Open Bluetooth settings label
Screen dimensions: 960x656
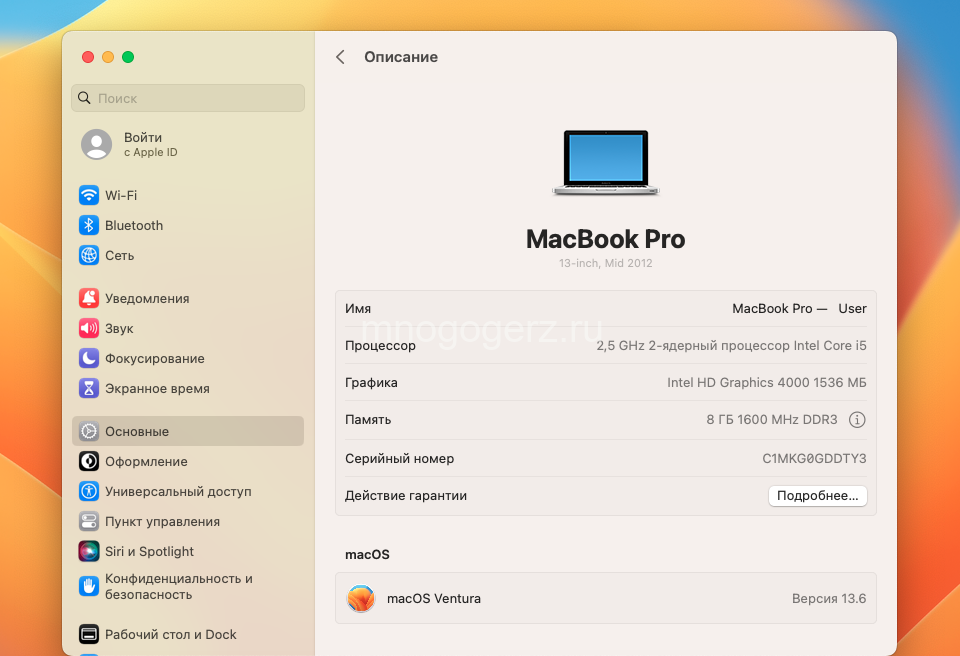click(134, 225)
